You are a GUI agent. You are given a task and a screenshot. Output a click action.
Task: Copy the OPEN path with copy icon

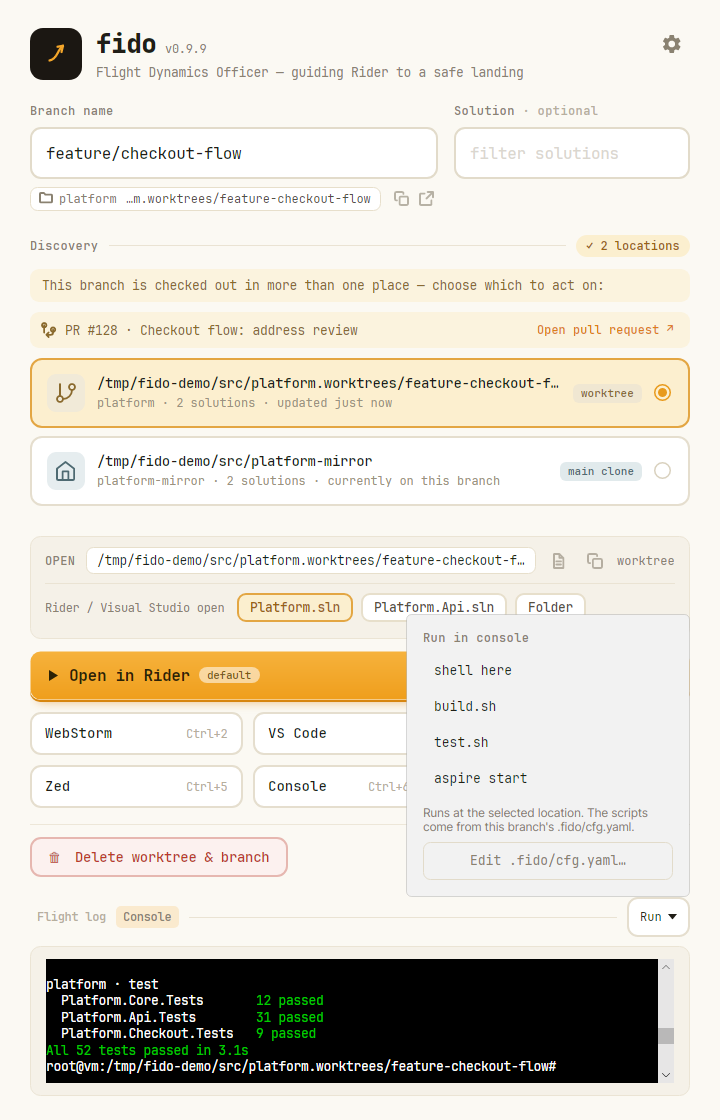point(594,561)
